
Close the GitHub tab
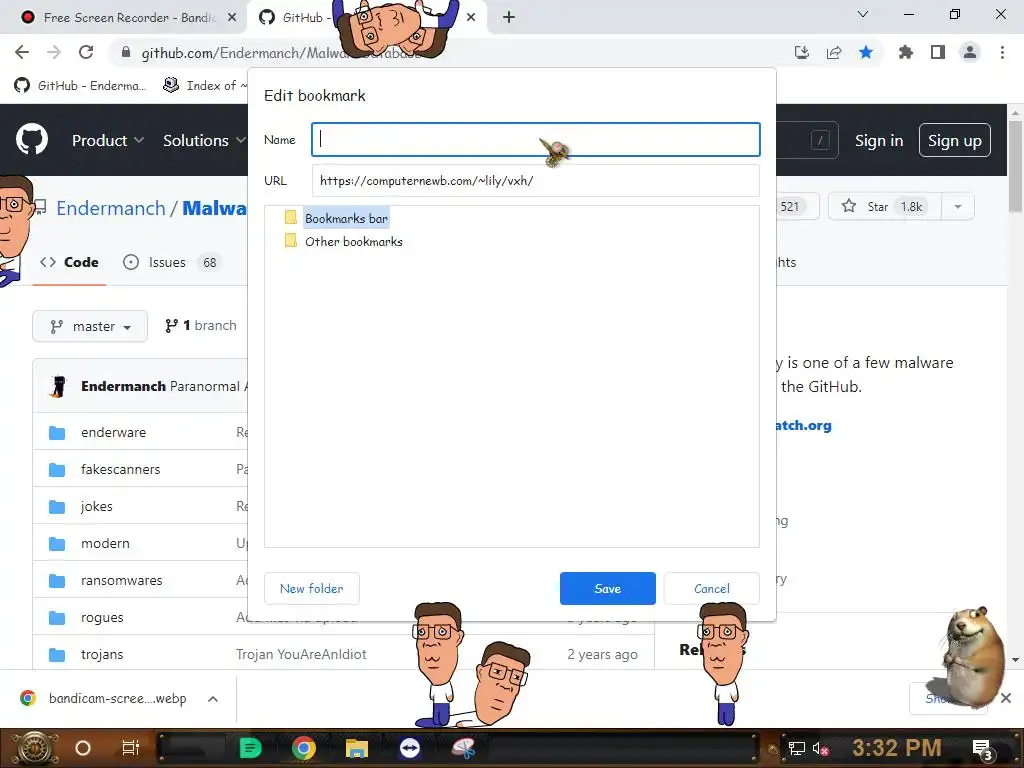tap(471, 18)
